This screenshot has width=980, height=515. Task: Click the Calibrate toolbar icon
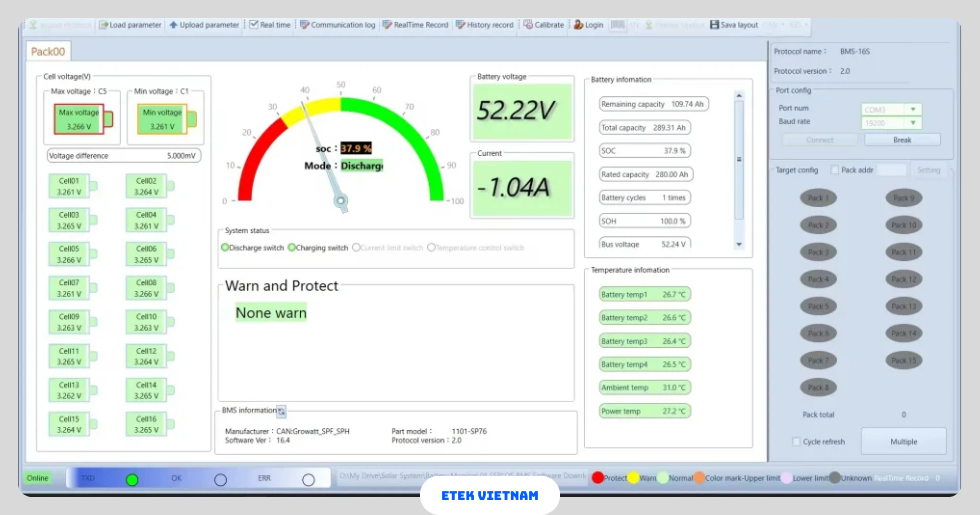pos(529,25)
